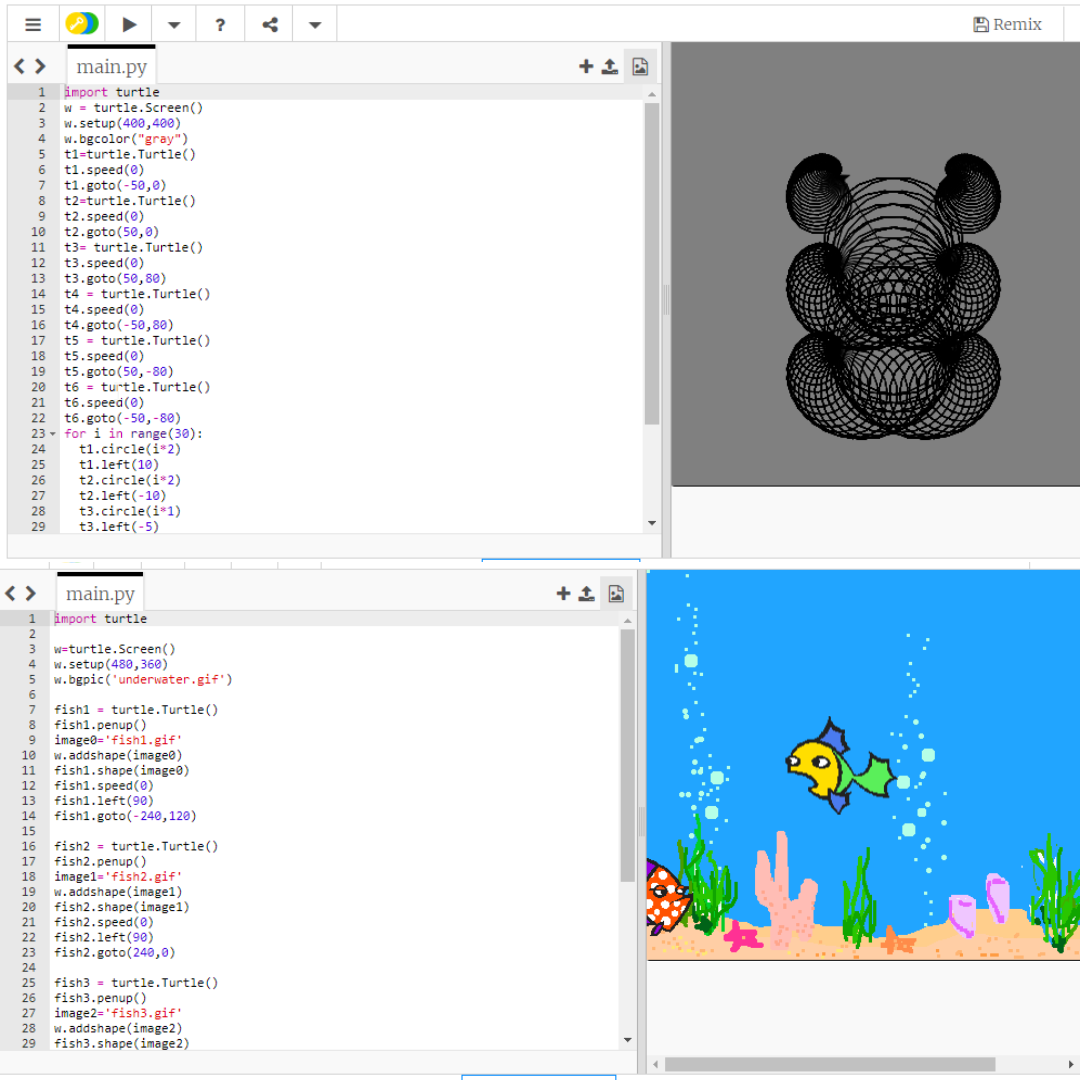The height and width of the screenshot is (1080, 1080).
Task: Go to next file in bottom editor
Action: [x=30, y=593]
